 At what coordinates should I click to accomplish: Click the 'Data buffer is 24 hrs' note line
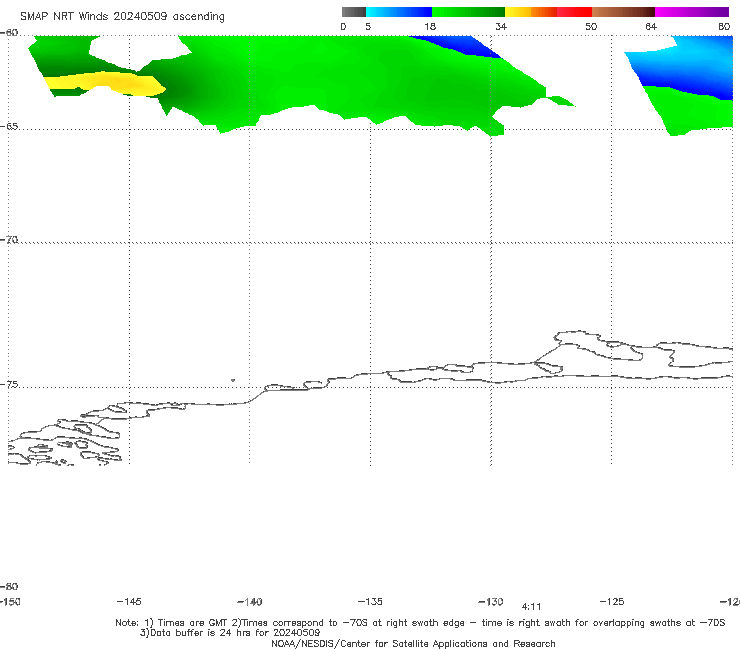point(230,633)
